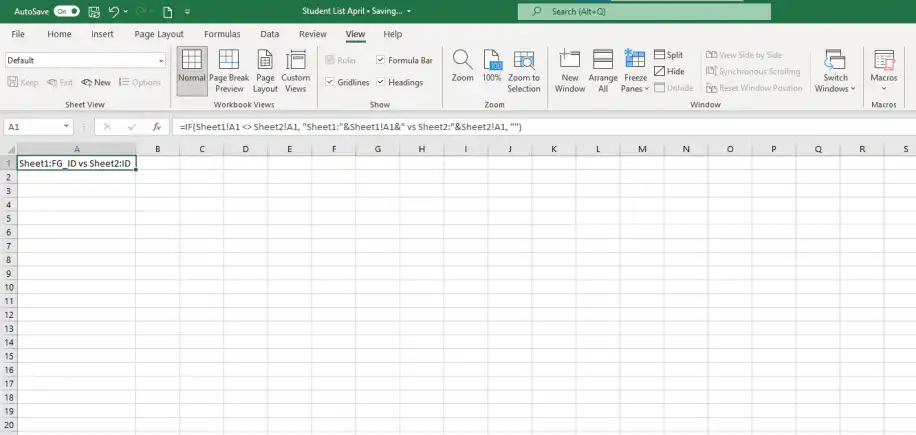This screenshot has height=435, width=916.
Task: Split the worksheet window
Action: (x=668, y=55)
